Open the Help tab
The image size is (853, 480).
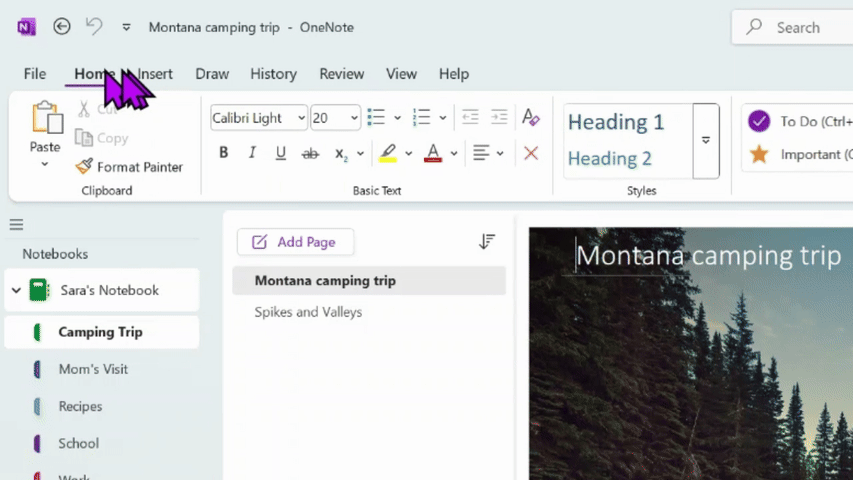coord(454,73)
